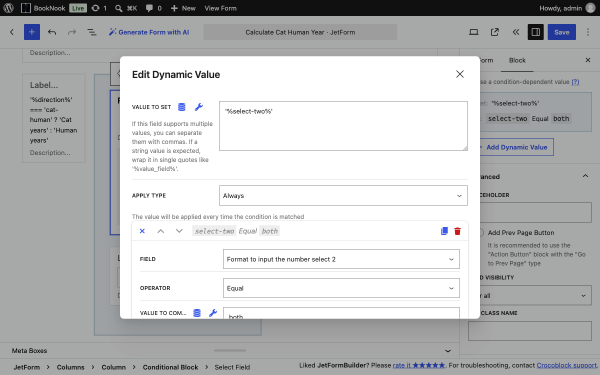Open Howdy, admin account menu
The width and height of the screenshot is (600, 375).
[567, 8]
